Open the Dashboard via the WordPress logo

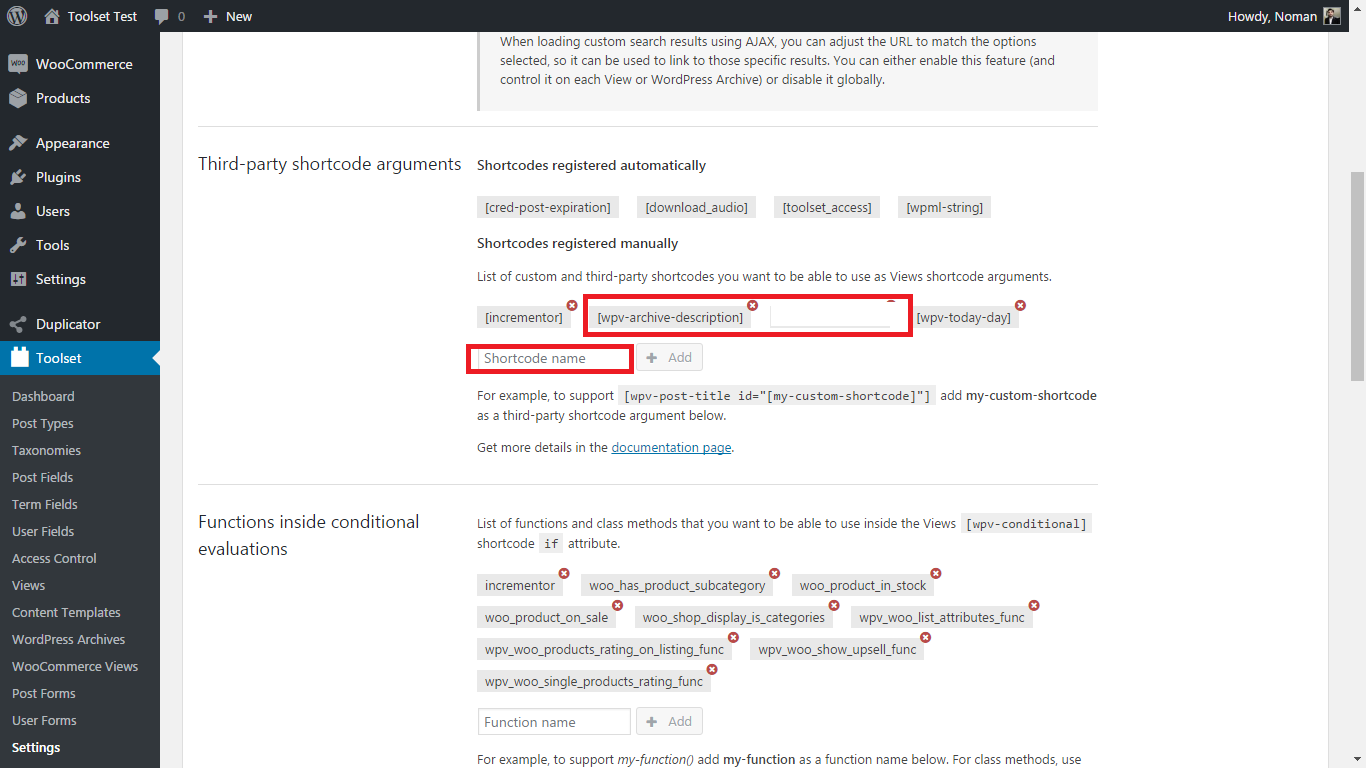(16, 16)
